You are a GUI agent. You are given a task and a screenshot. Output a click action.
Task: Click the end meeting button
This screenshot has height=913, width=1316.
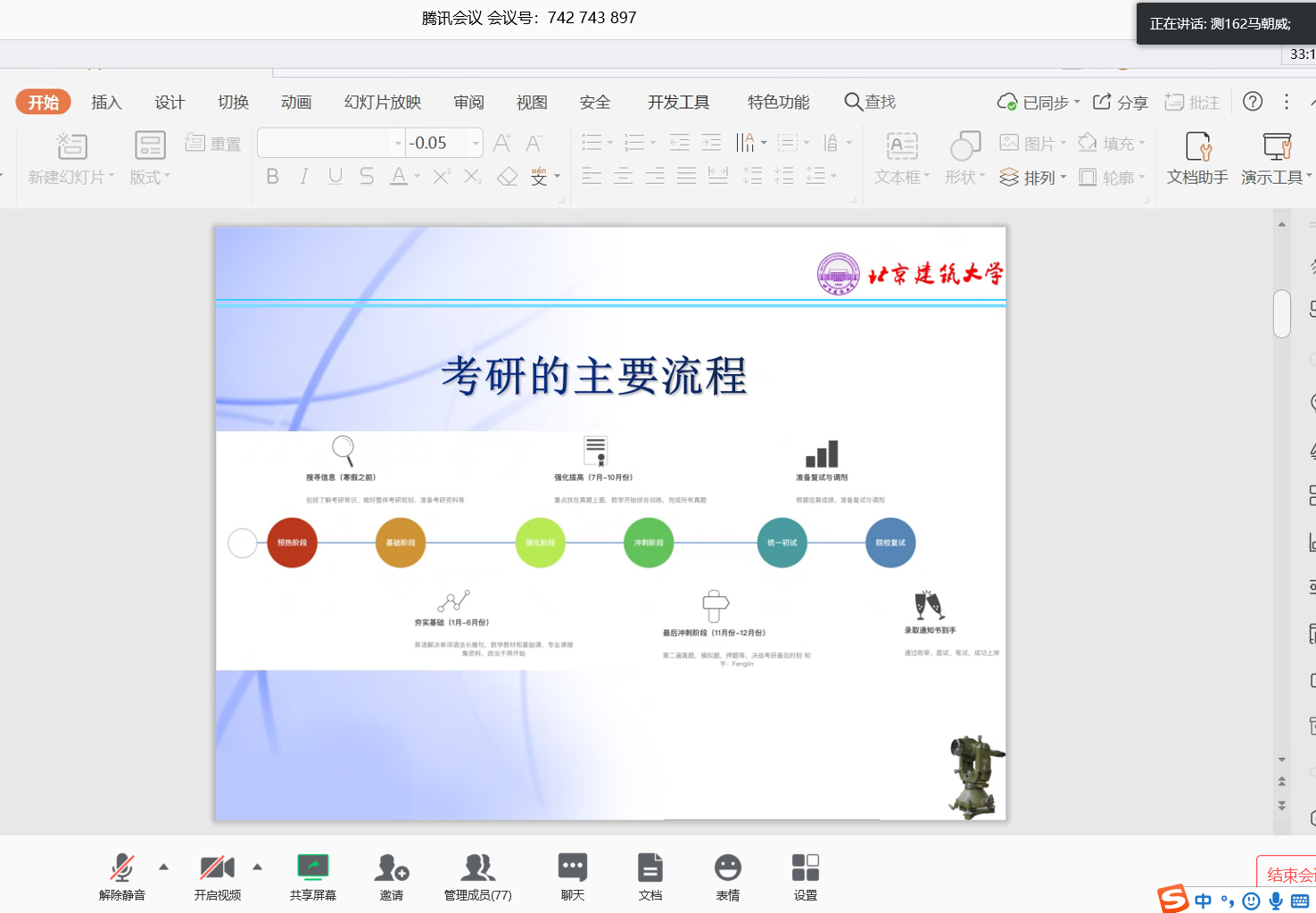click(x=1289, y=875)
